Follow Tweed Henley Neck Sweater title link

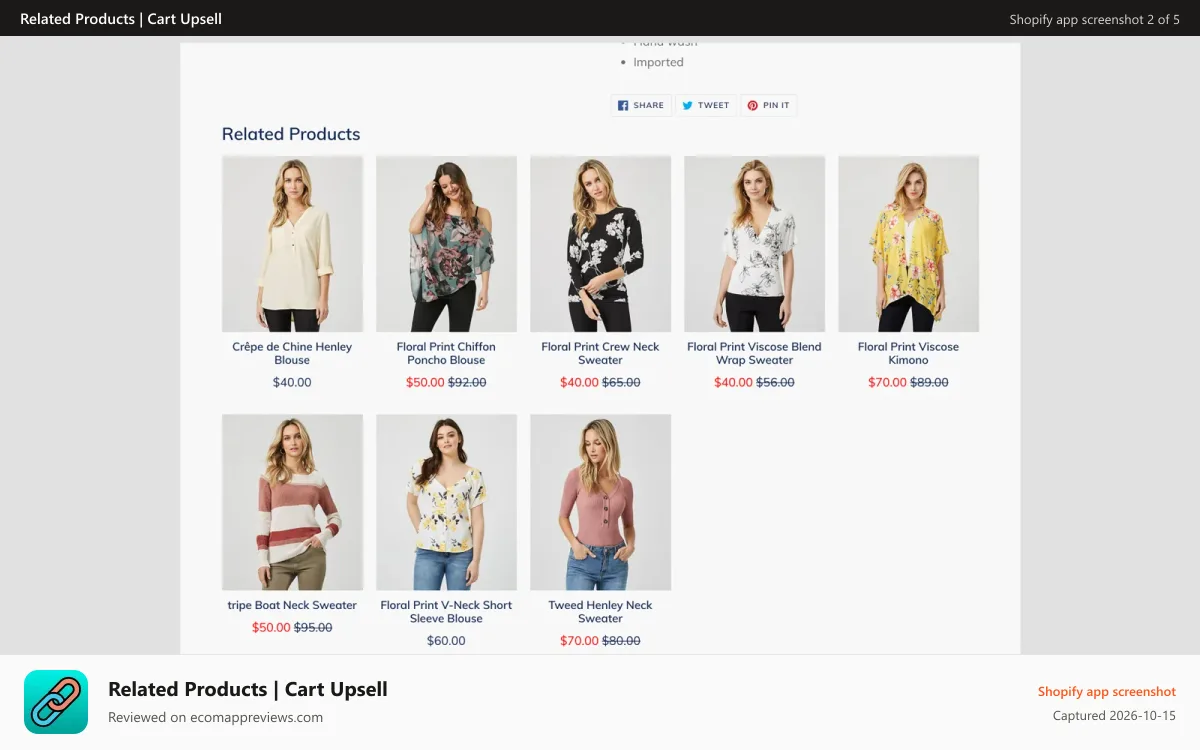(x=600, y=611)
